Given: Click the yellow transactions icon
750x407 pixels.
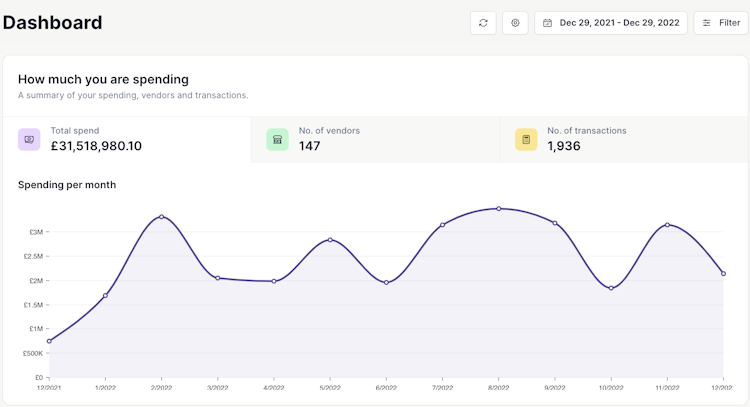Looking at the screenshot, I should coord(526,140).
